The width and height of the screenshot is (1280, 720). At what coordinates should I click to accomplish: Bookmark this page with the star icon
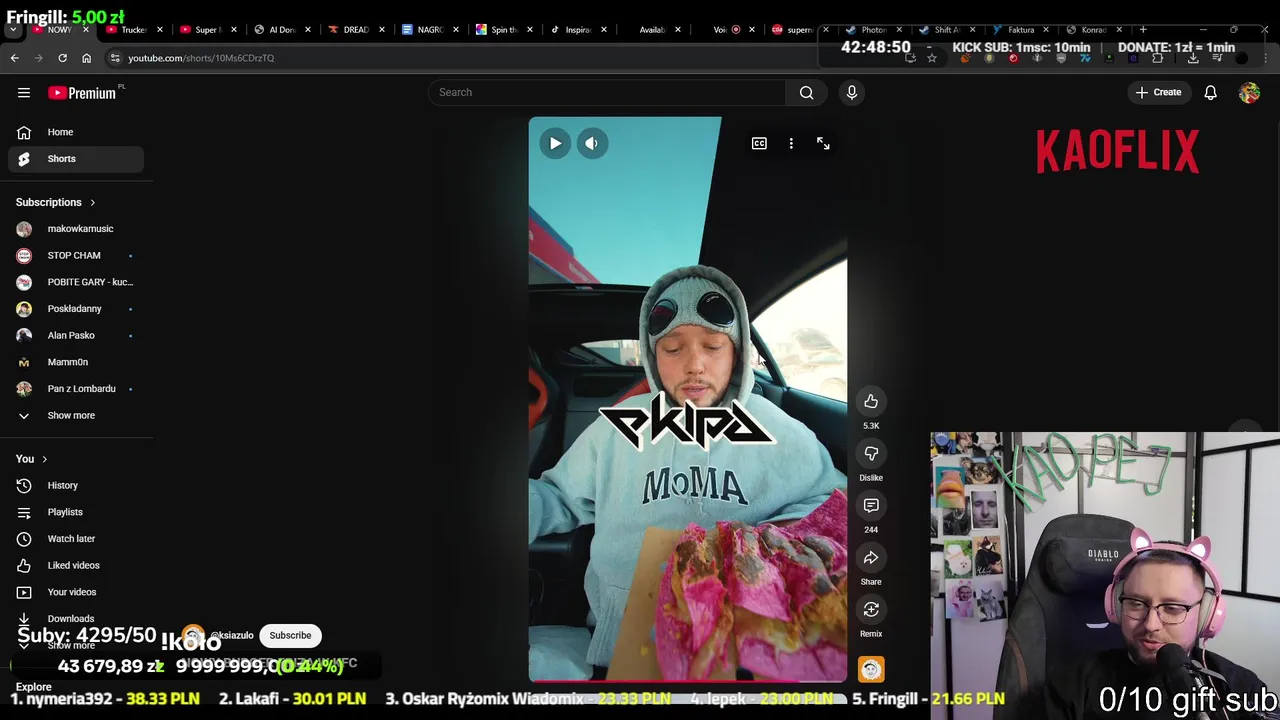pos(932,58)
